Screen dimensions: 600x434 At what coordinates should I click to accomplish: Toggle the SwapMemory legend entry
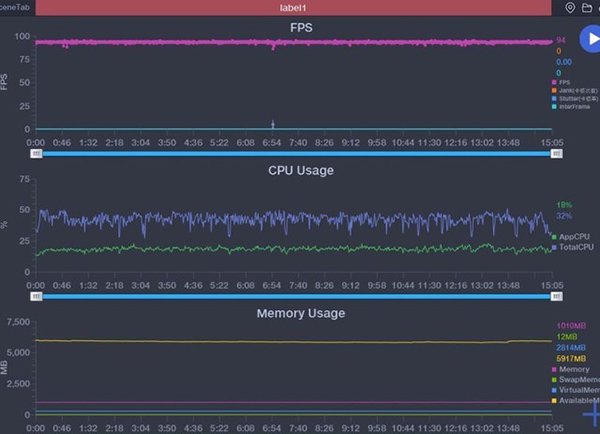click(574, 380)
